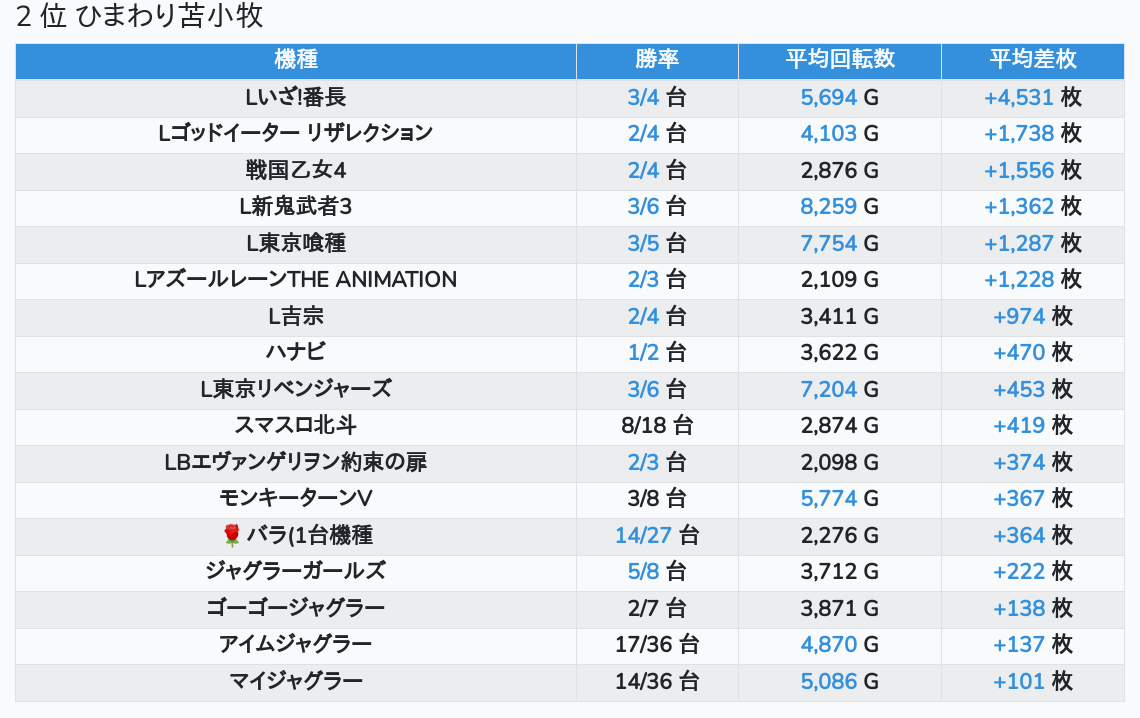The image size is (1140, 718).
Task: Click the 4,870 value for アイムジャグラー
Action: point(828,644)
